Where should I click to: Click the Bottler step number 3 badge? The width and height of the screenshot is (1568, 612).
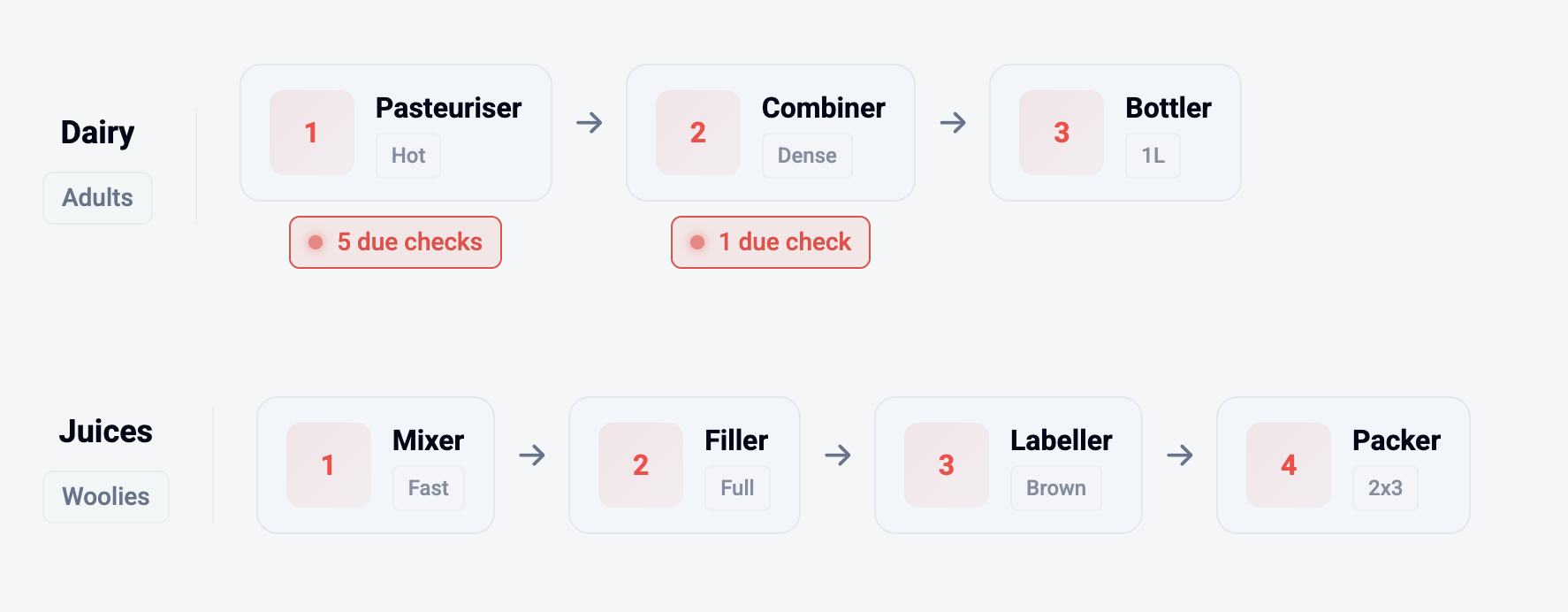click(x=1061, y=133)
